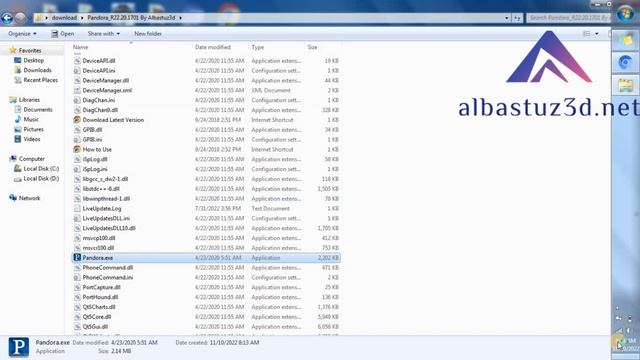Open the browser icon on the taskbar
Viewport: 640px width, 360px height.
click(625, 62)
